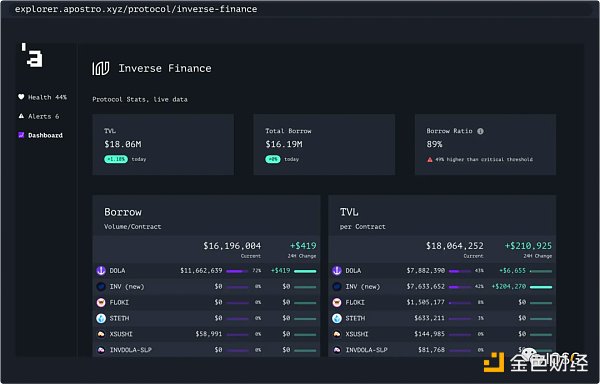This screenshot has height=384, width=600.
Task: Click the Borrow Ratio info icon
Action: (x=480, y=131)
